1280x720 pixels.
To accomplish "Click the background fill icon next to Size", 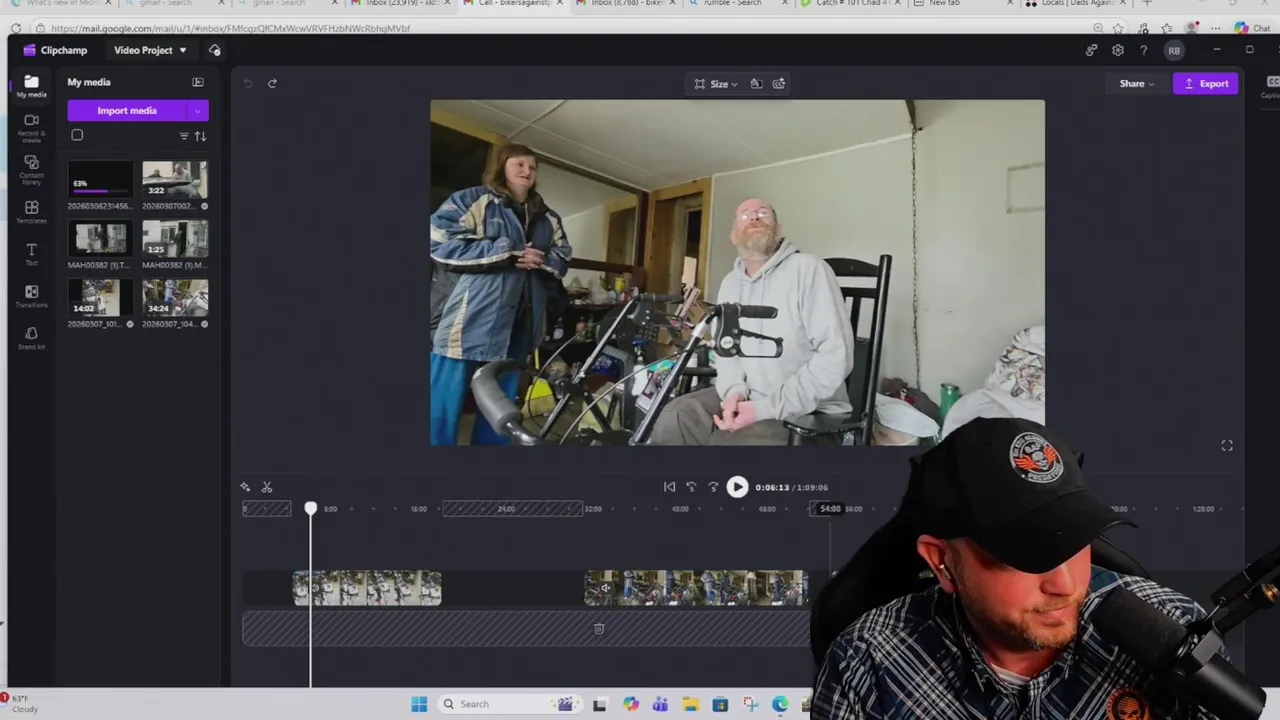I will pyautogui.click(x=756, y=84).
